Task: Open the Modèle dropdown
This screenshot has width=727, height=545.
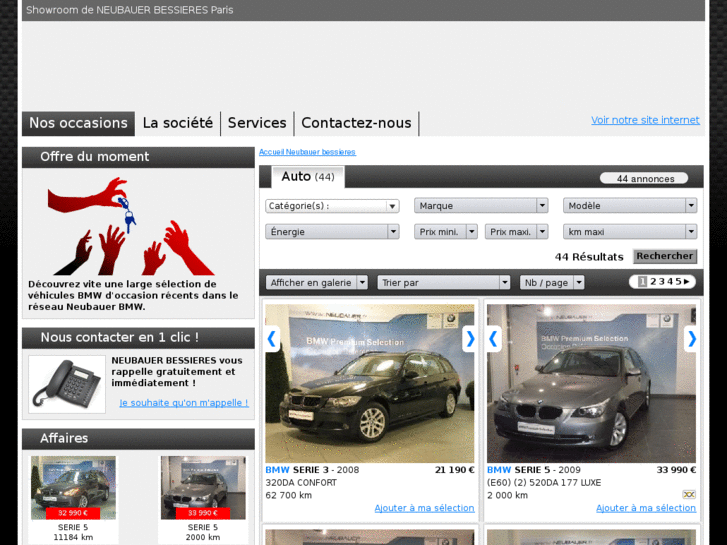Action: 630,205
